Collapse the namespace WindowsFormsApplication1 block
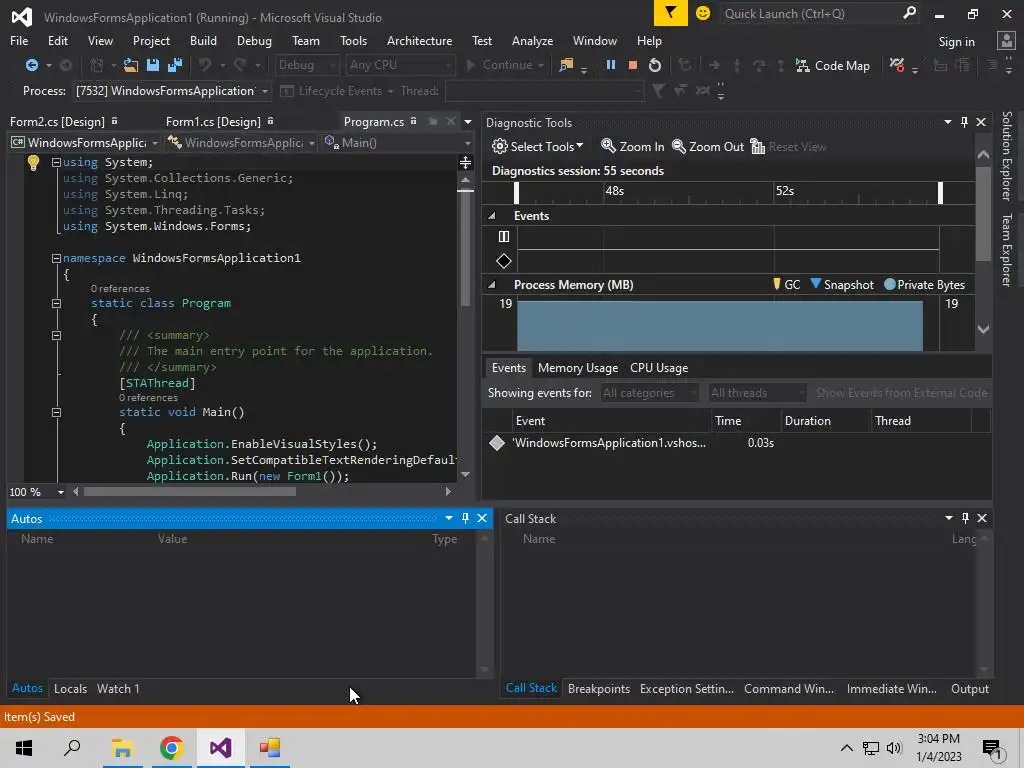 click(x=56, y=259)
